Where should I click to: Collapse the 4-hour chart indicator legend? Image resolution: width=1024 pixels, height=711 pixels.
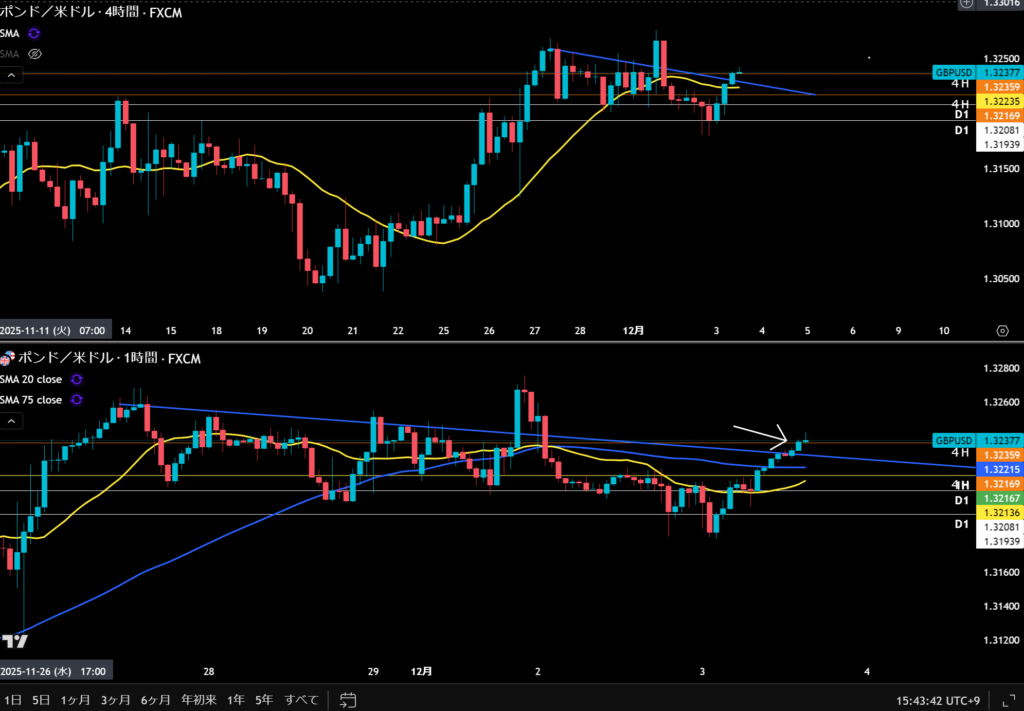11,75
